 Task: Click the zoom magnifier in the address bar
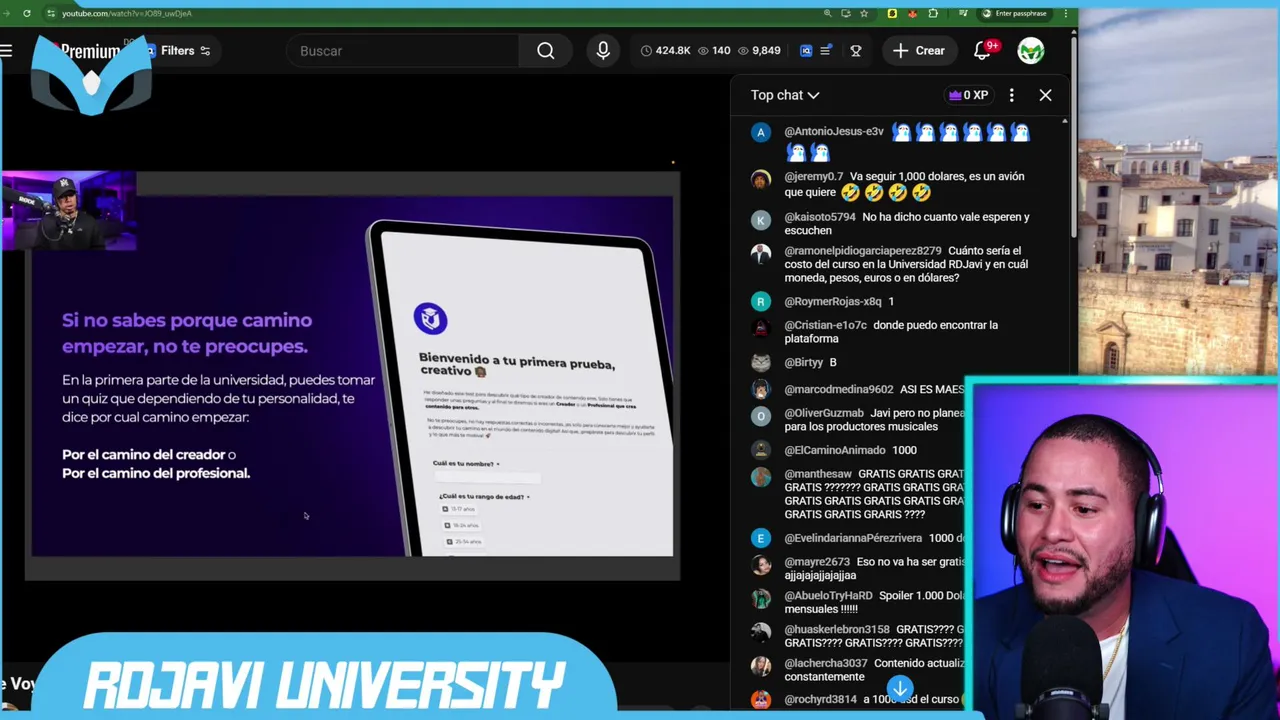coord(827,13)
